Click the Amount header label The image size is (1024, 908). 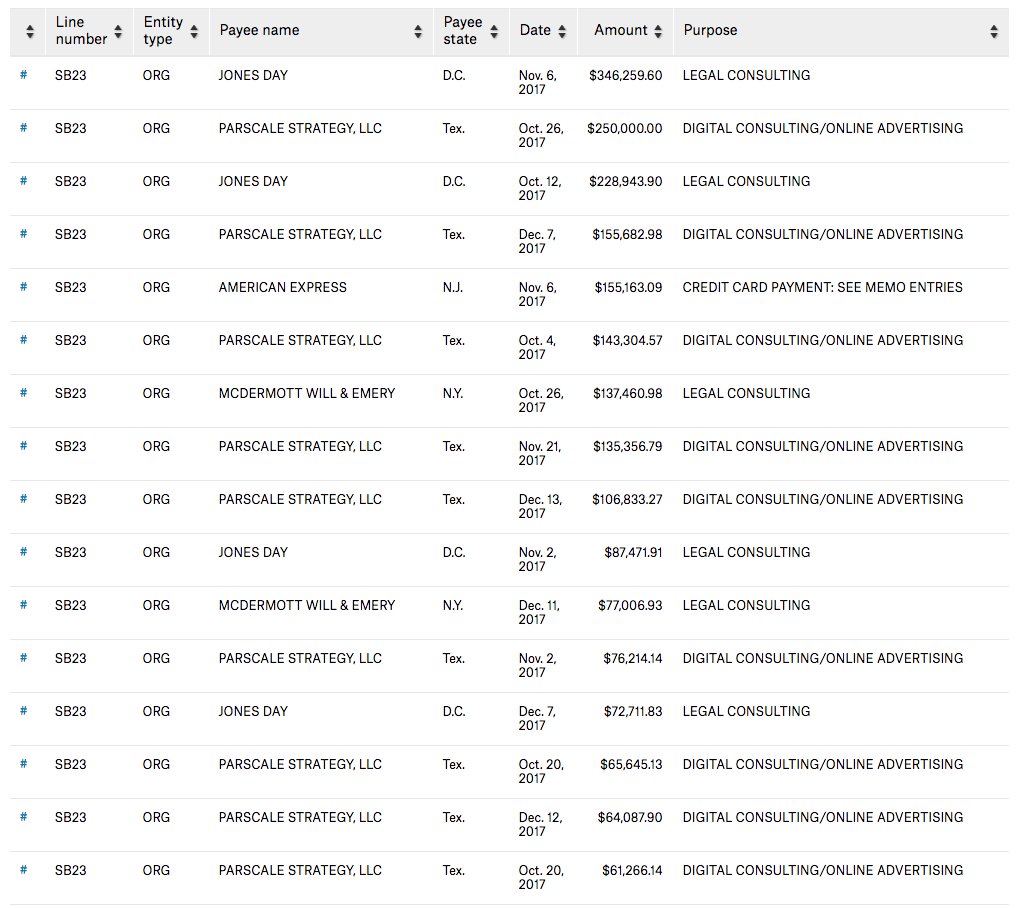point(620,30)
